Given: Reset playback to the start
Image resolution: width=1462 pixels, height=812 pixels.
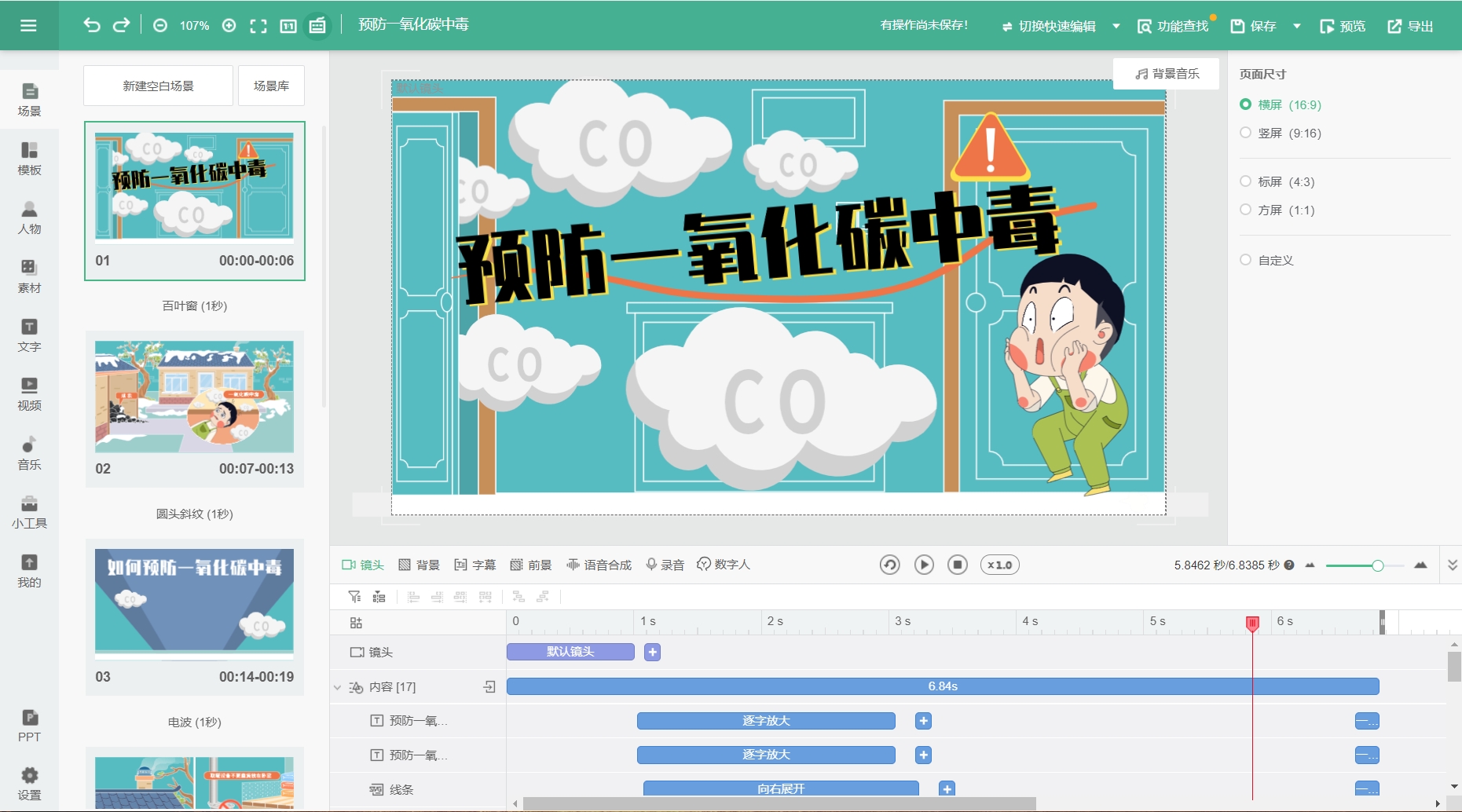Looking at the screenshot, I should click(889, 565).
